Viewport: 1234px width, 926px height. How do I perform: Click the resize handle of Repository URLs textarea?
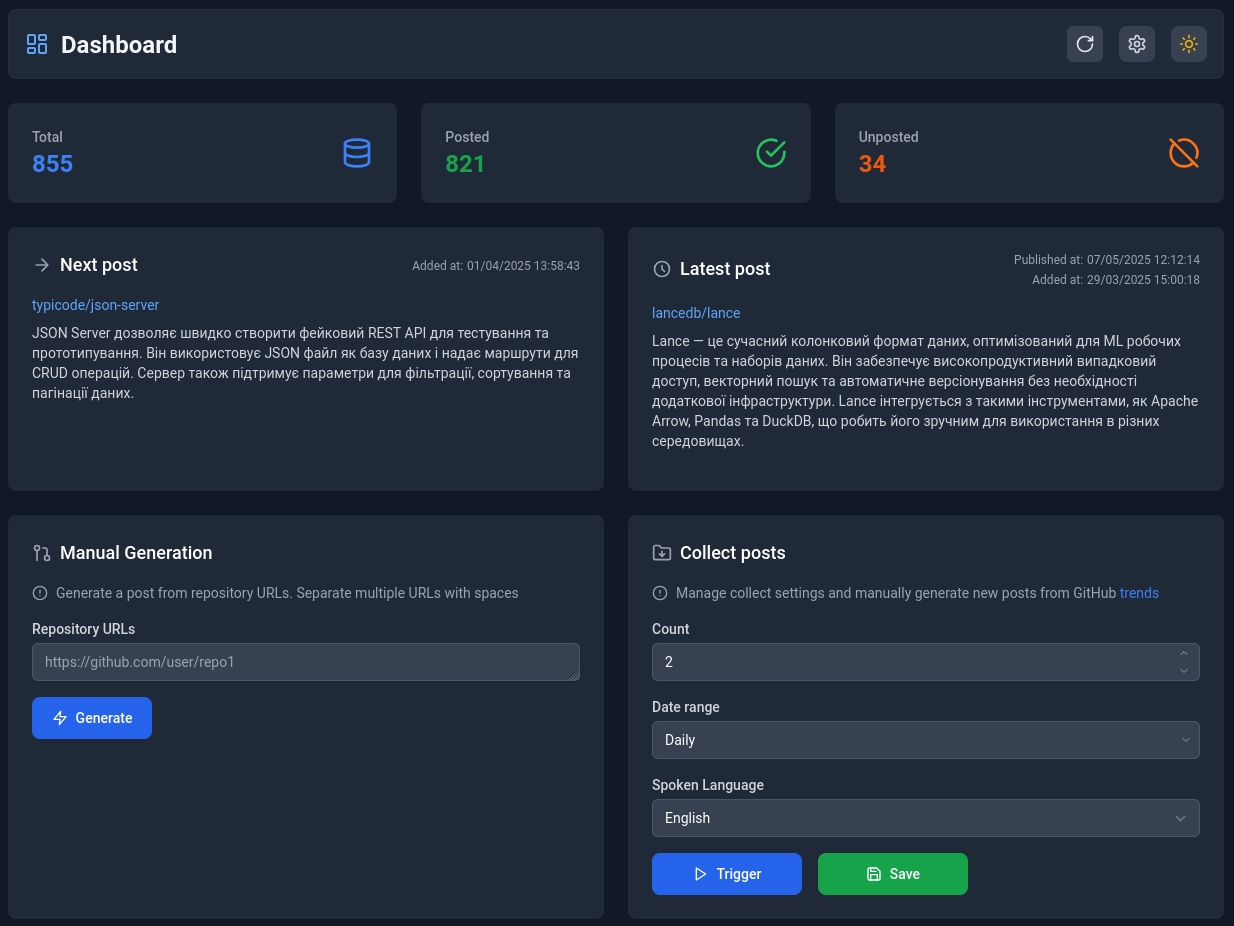pos(574,675)
